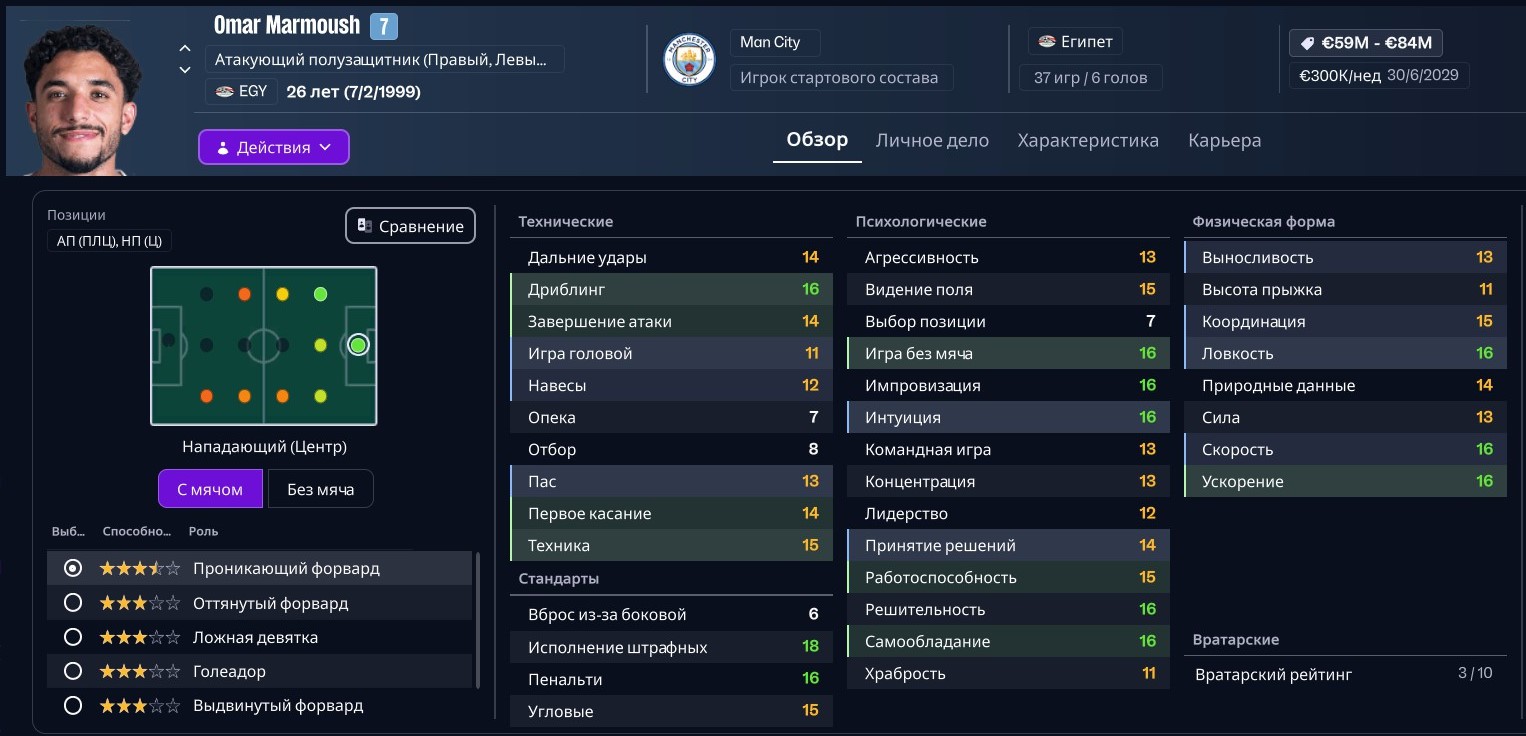Select the highlighted striker position dot on pitch
Image resolution: width=1526 pixels, height=736 pixels.
358,345
